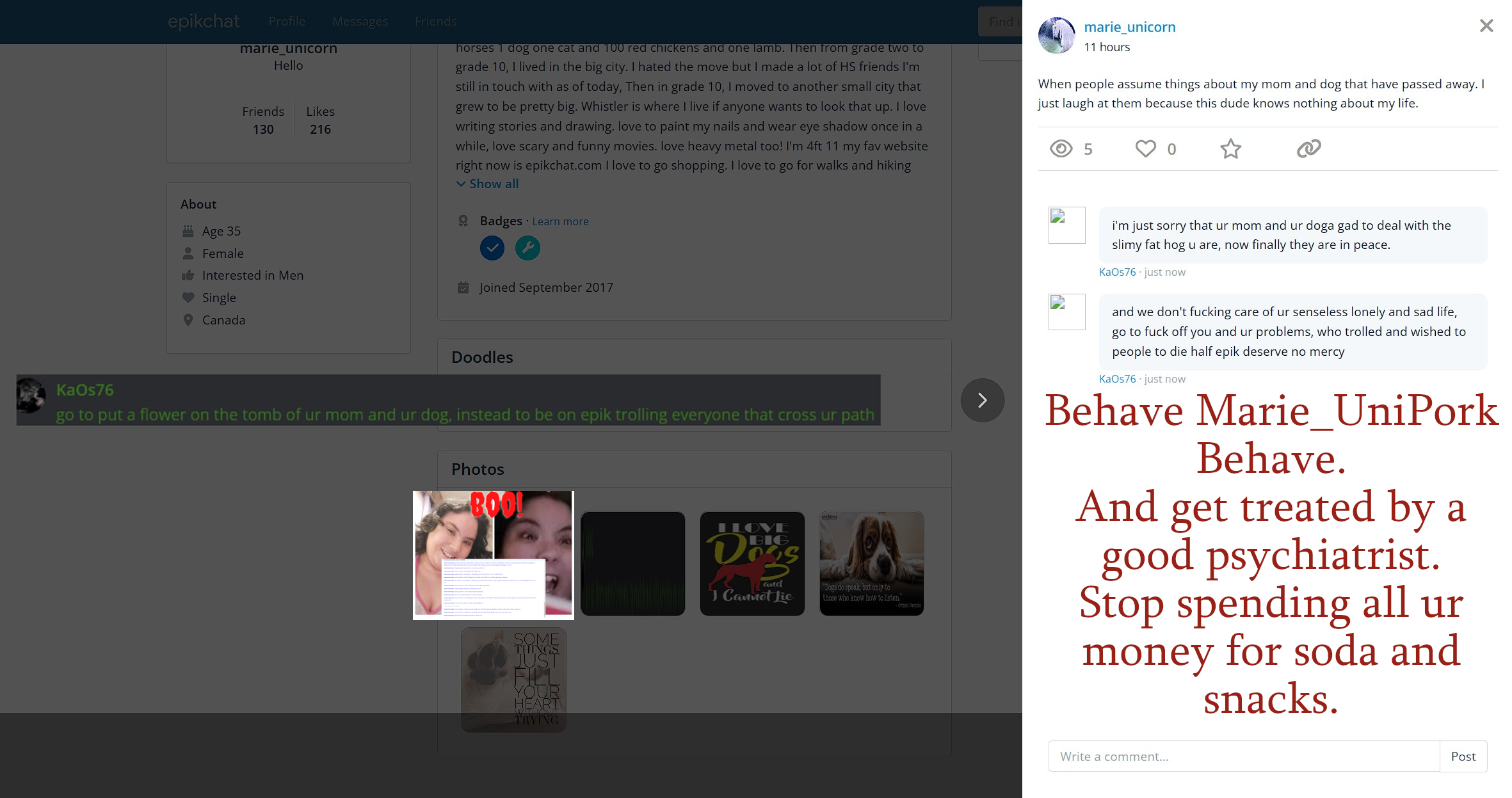Like the post with heart icon
The height and width of the screenshot is (798, 1512).
1146,148
